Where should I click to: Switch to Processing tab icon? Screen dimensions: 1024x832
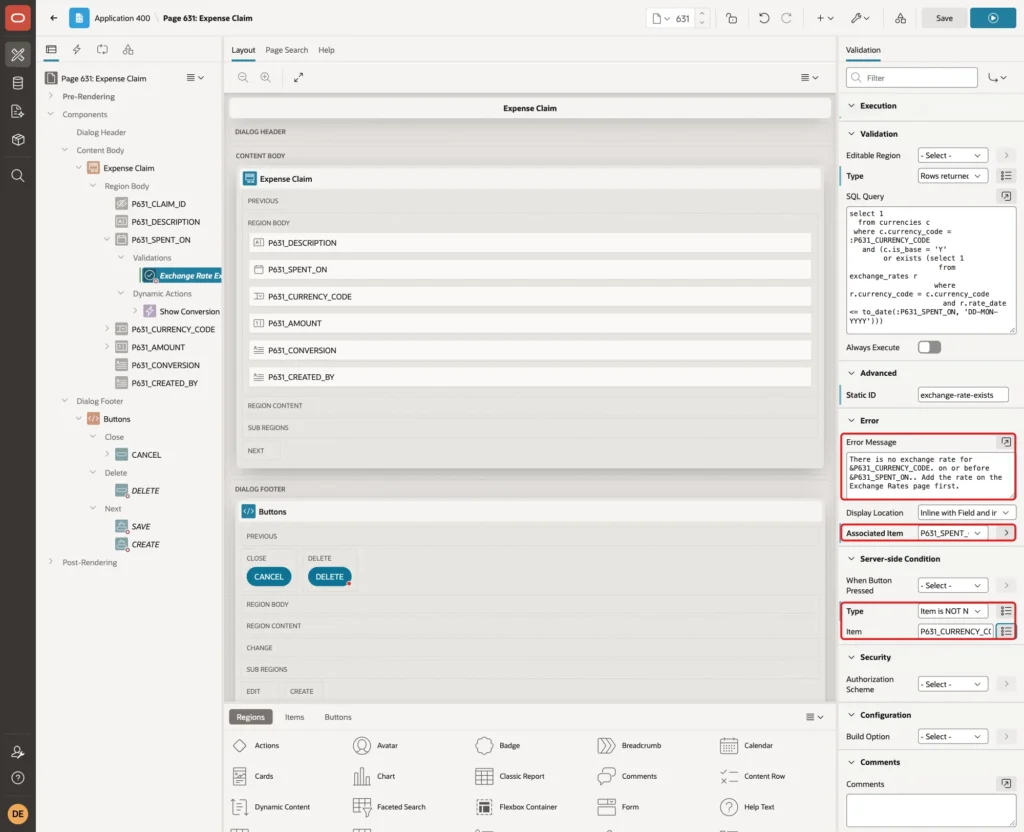103,50
